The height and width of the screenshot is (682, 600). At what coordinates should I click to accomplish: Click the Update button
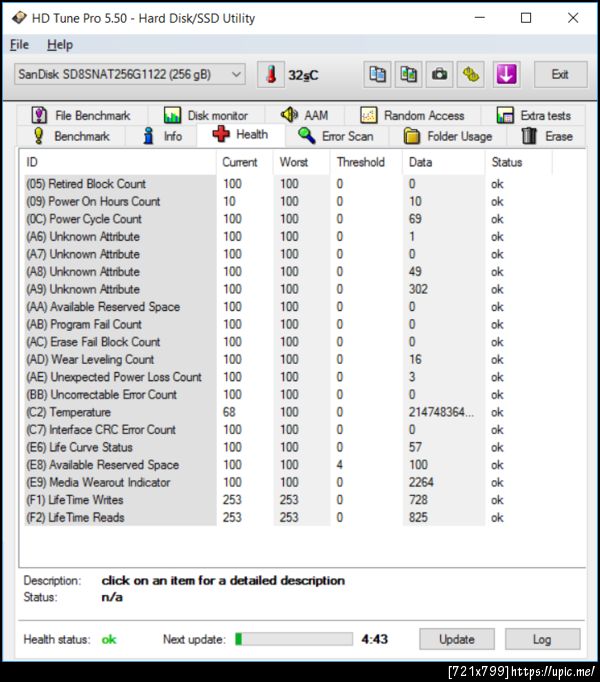tap(457, 639)
